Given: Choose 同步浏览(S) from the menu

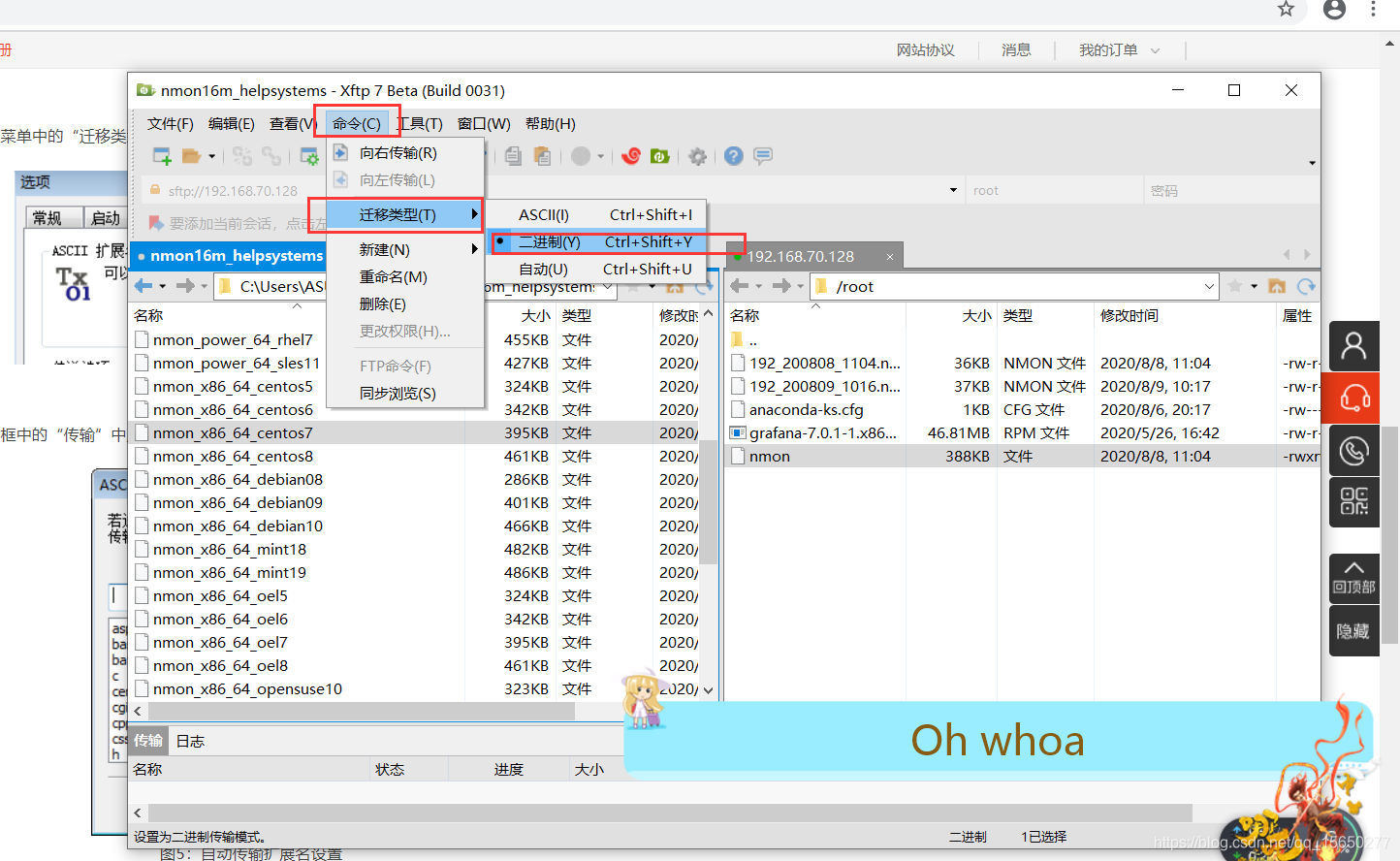Looking at the screenshot, I should click(405, 393).
